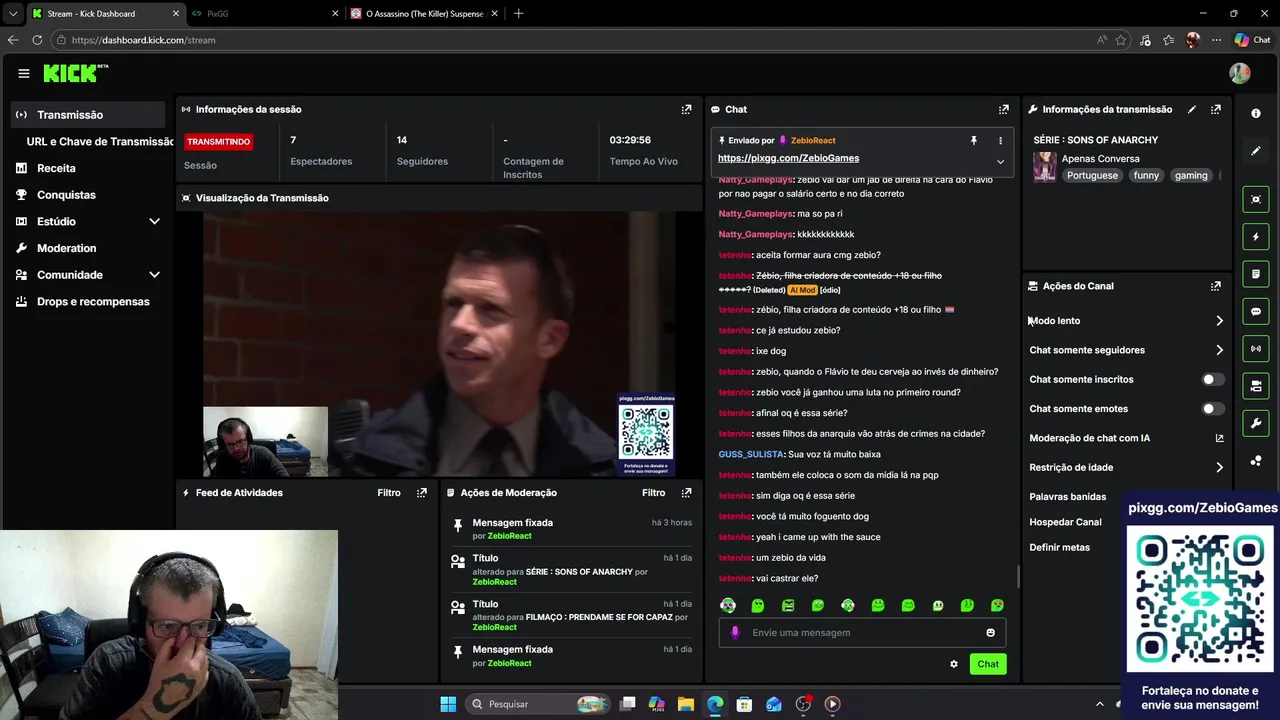Open the hamburger menu beside the Kick logo
Screen dimensions: 1280x720
point(24,73)
